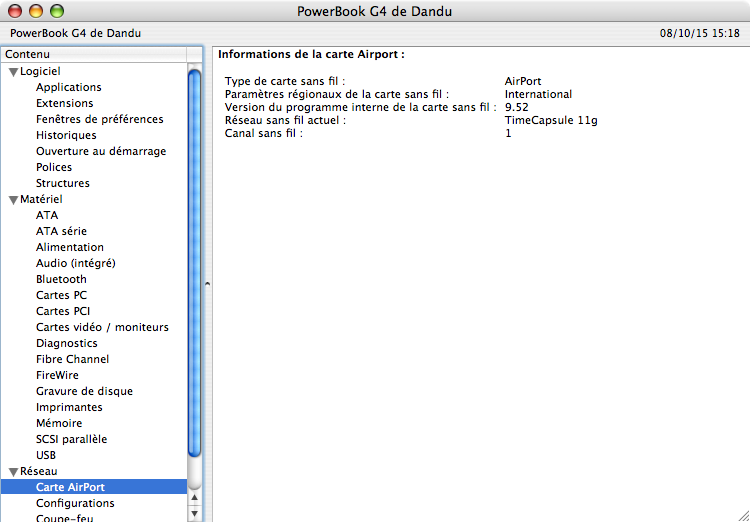
Task: Select Carte AirPort entry
Action: [94, 487]
